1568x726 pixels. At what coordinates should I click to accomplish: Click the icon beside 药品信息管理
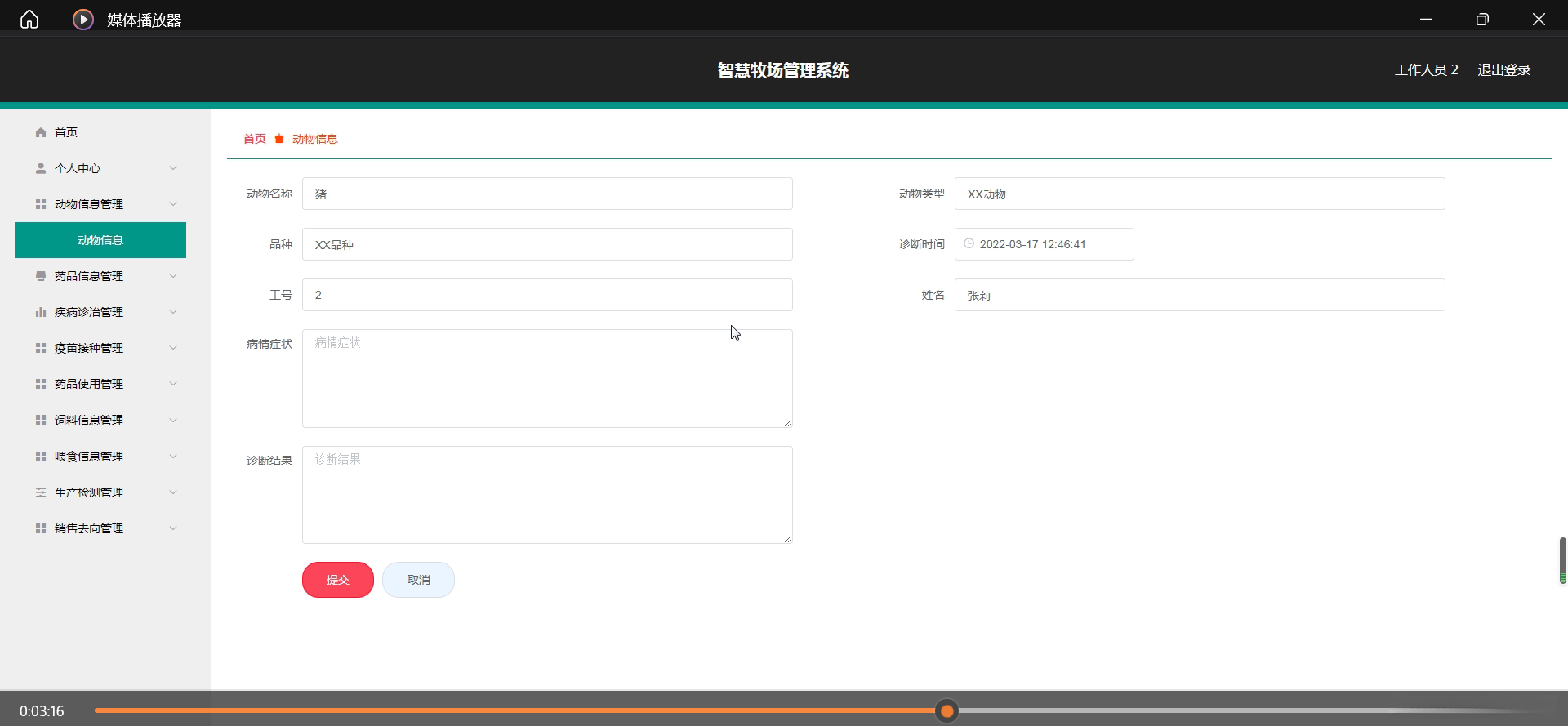41,276
